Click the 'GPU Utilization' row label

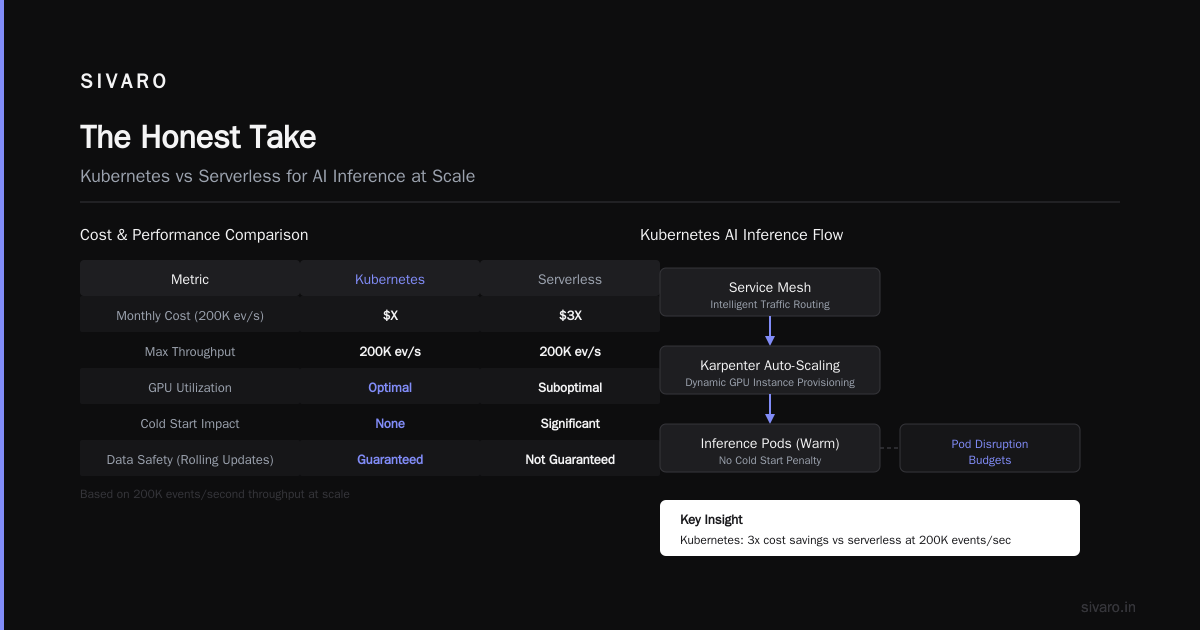(x=190, y=388)
